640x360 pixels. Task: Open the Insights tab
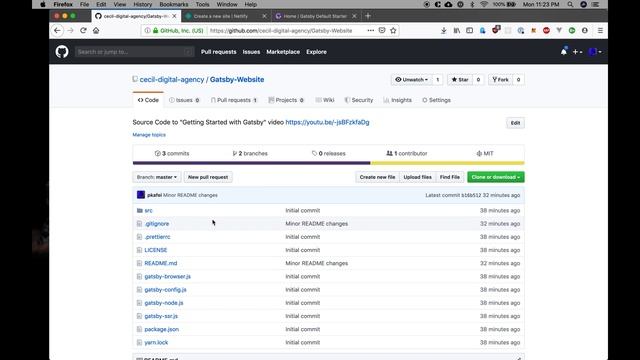(398, 100)
